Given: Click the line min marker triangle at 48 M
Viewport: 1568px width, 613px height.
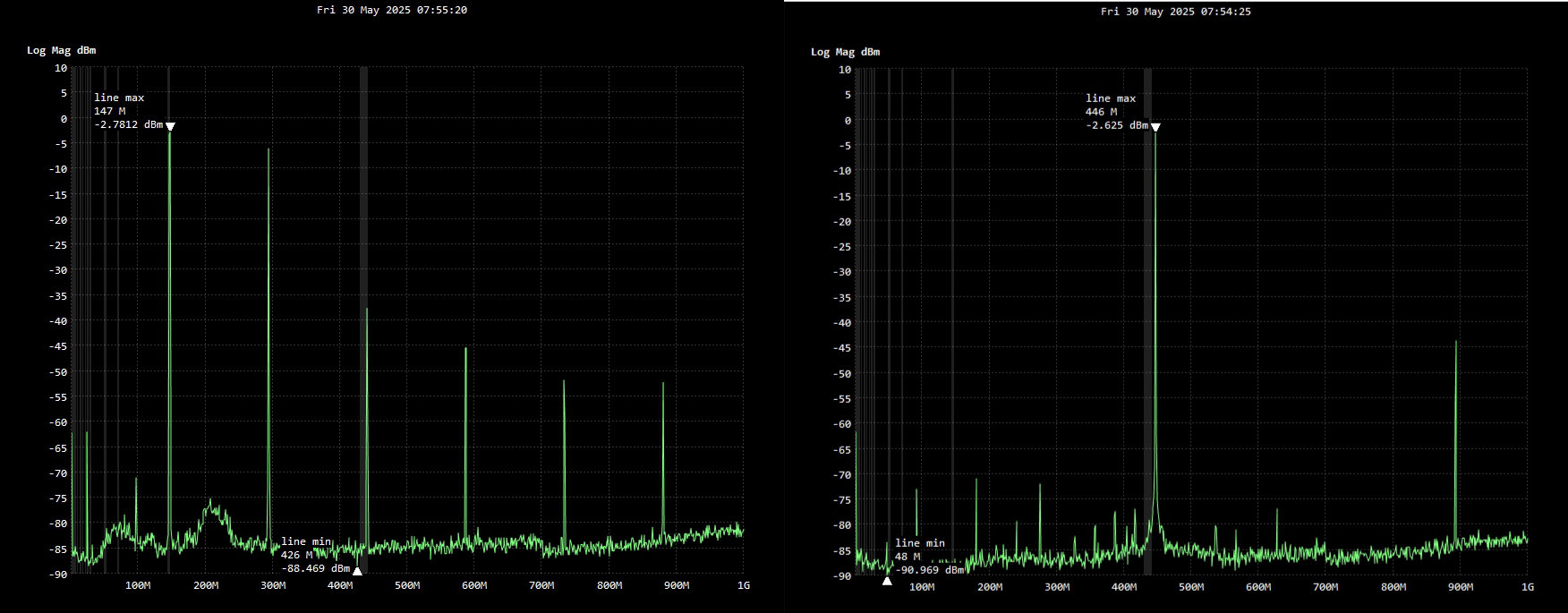Looking at the screenshot, I should click(x=887, y=581).
